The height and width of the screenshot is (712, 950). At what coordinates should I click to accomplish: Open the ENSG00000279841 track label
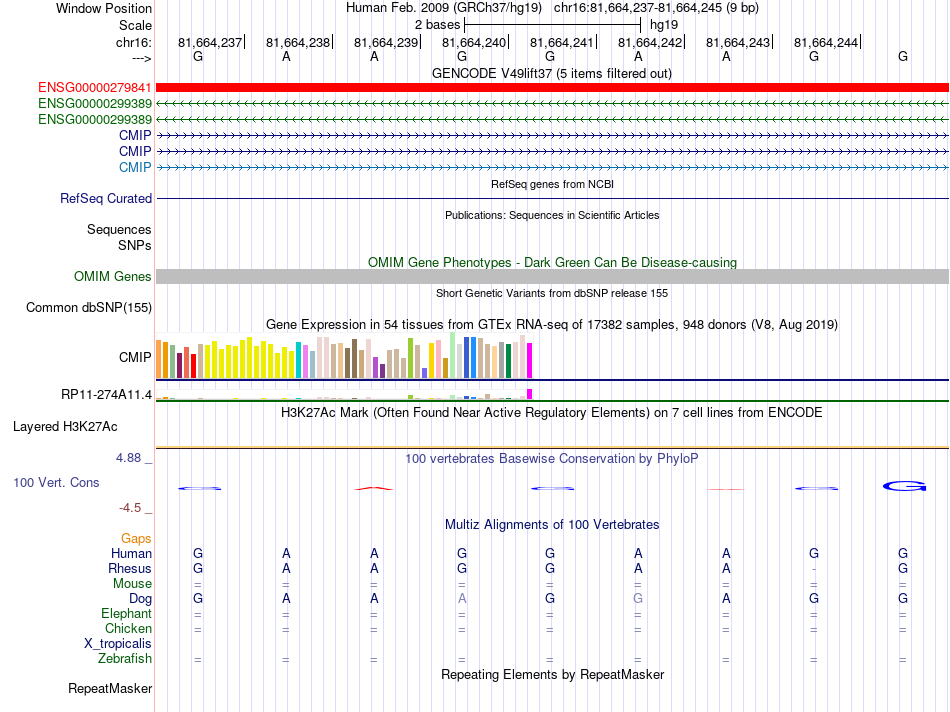point(95,88)
